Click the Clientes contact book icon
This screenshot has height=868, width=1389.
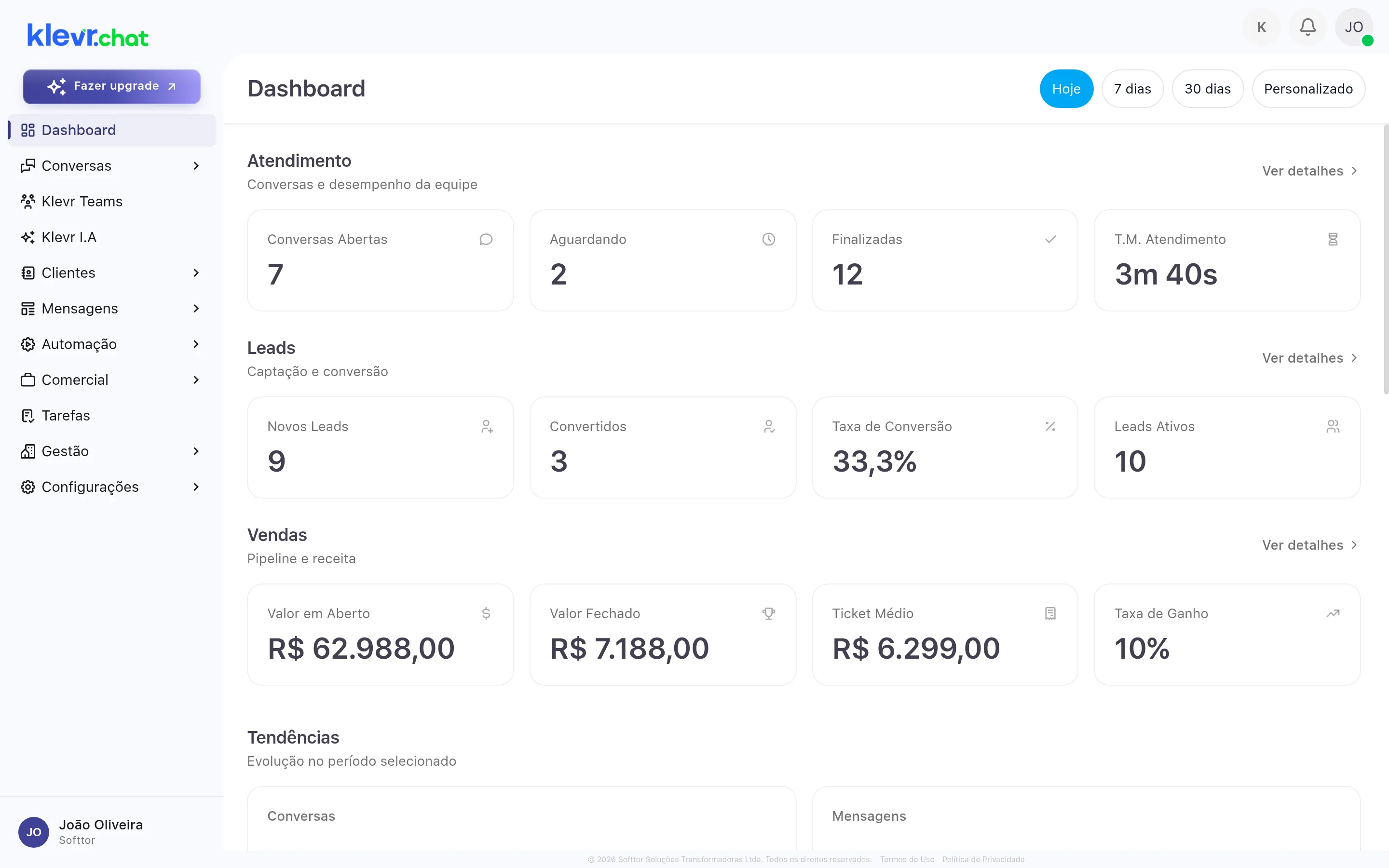point(27,272)
